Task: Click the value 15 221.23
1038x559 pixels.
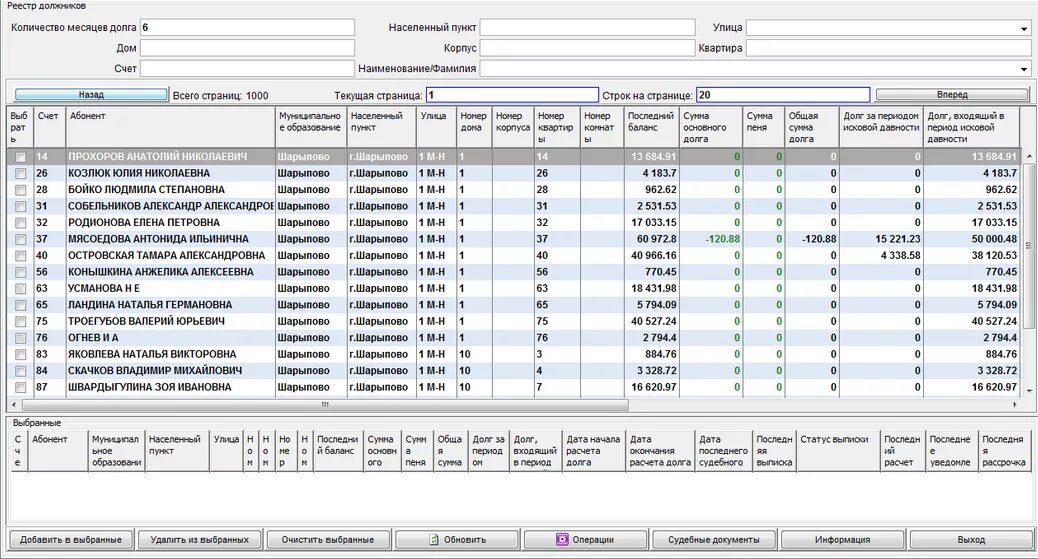Action: coord(898,239)
